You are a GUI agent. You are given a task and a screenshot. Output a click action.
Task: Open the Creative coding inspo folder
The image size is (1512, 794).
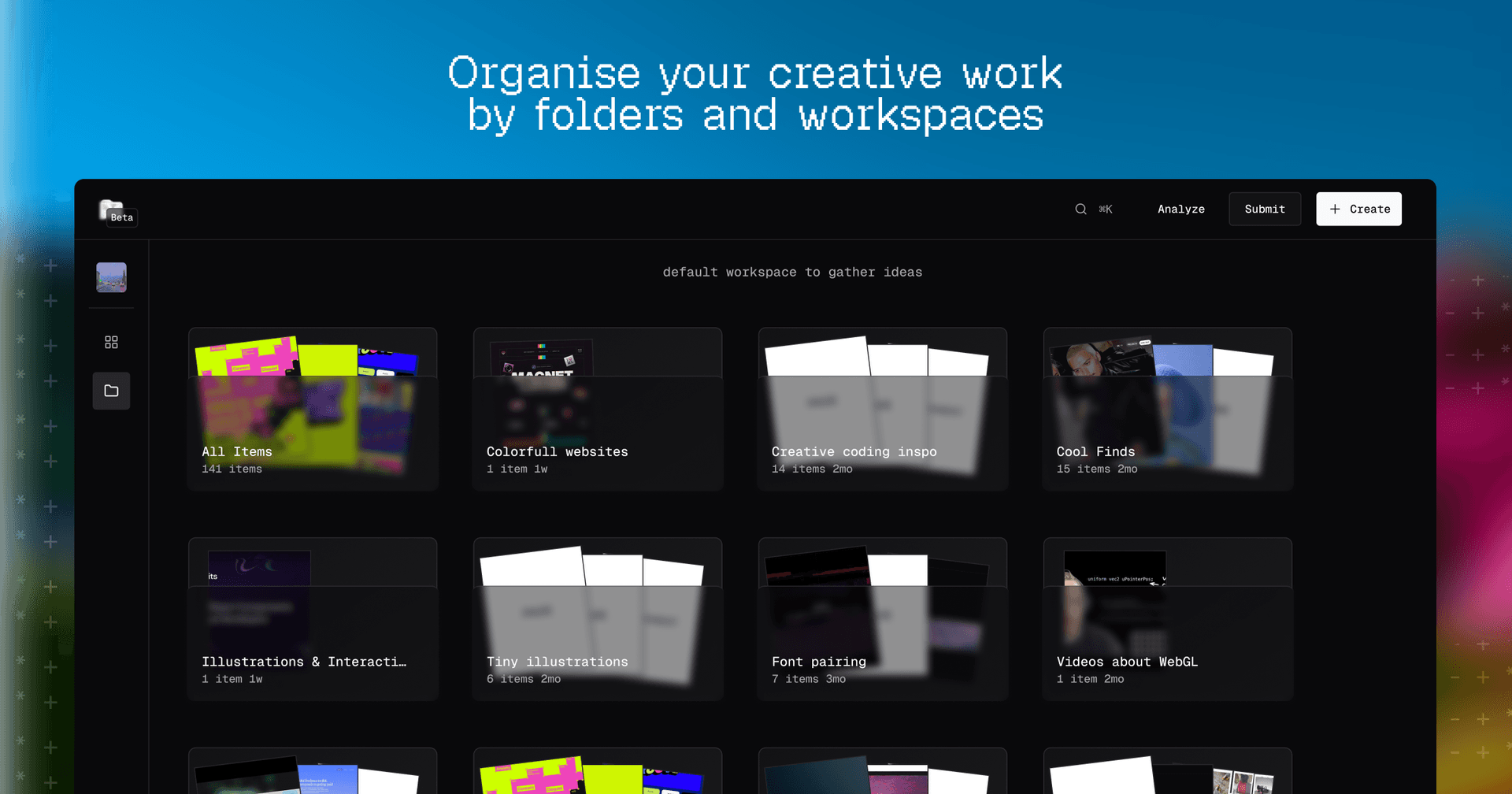click(x=883, y=410)
